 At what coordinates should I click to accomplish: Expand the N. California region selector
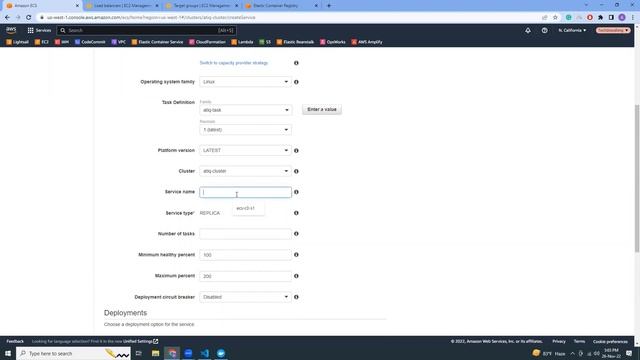pyautogui.click(x=572, y=30)
